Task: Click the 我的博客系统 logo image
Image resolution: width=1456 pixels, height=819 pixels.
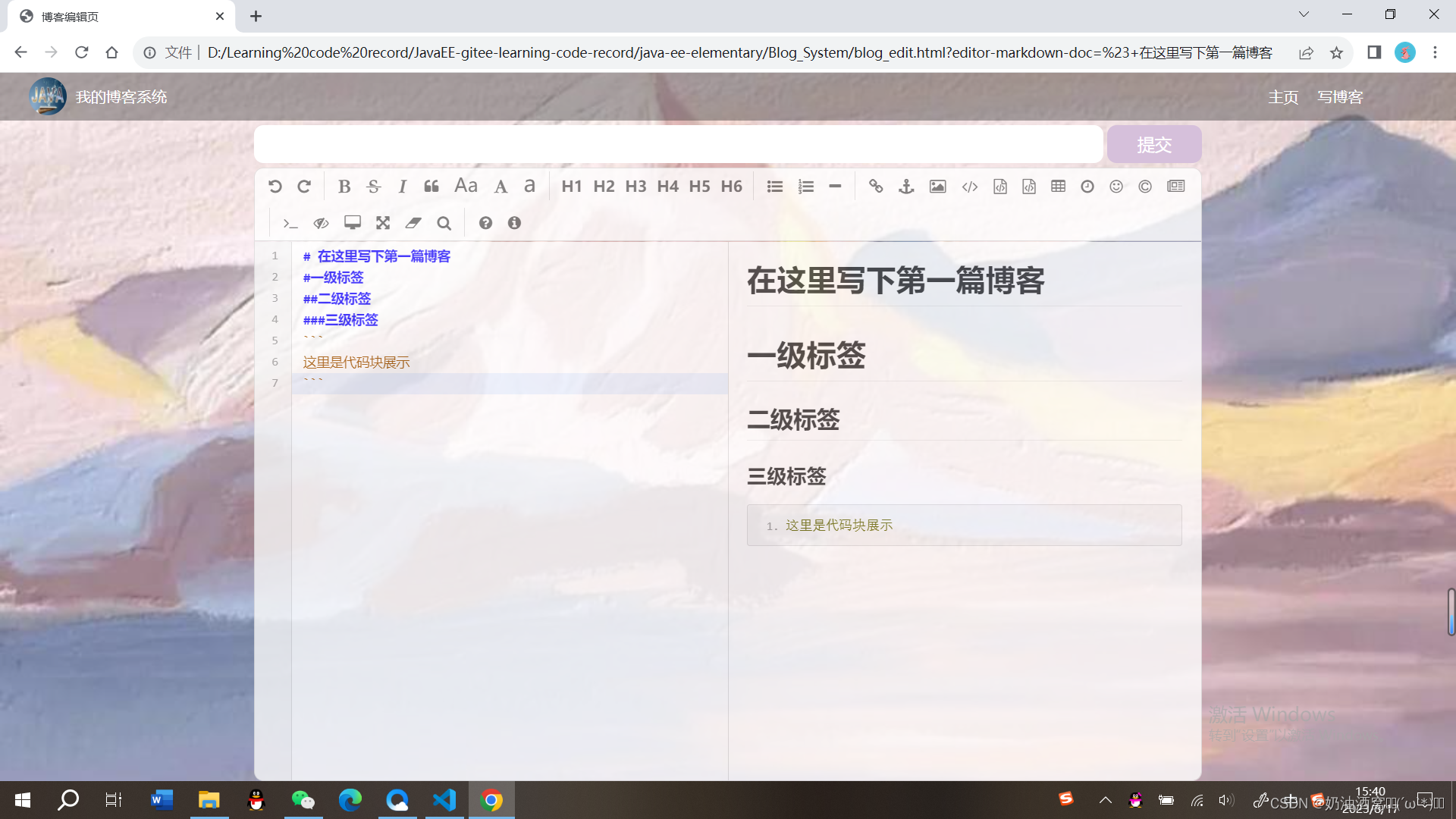Action: (x=48, y=96)
